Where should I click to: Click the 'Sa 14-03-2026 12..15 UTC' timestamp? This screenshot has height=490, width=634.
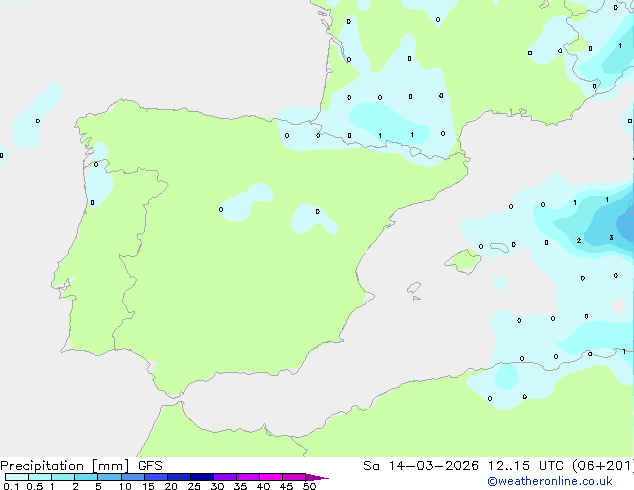tap(463, 466)
